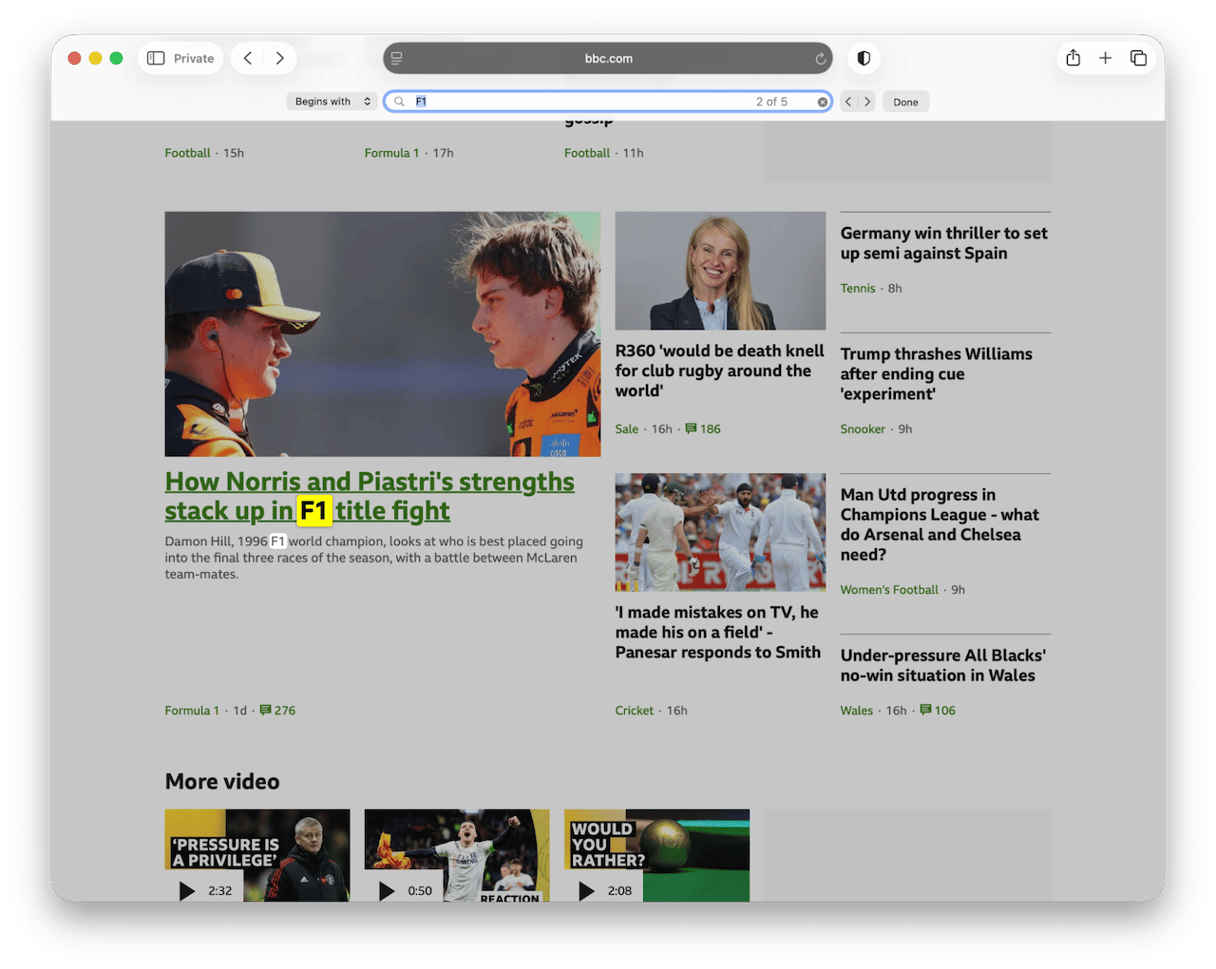Click the Share icon in toolbar

(x=1073, y=58)
